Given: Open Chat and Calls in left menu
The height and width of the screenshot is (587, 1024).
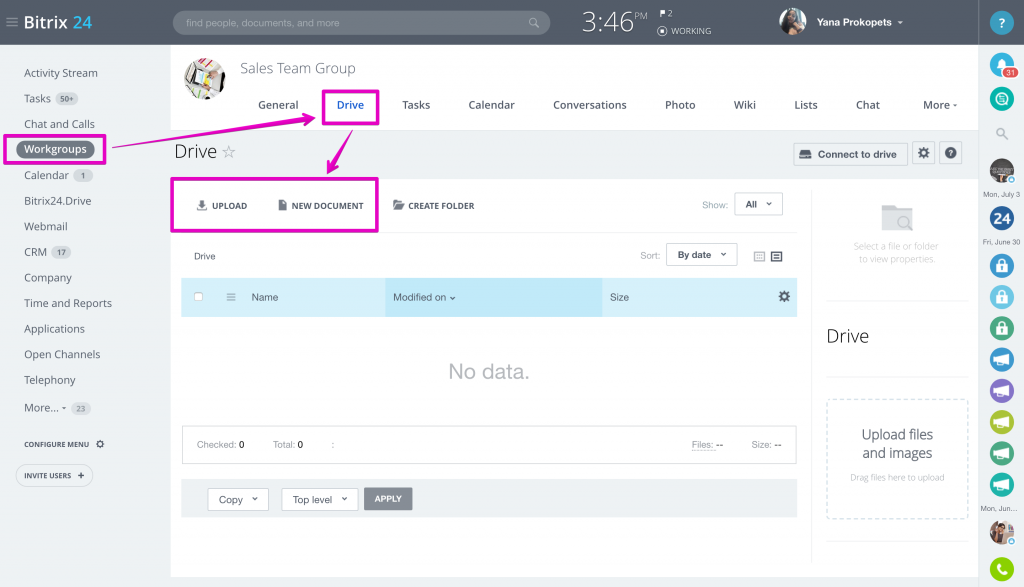Looking at the screenshot, I should tap(59, 124).
